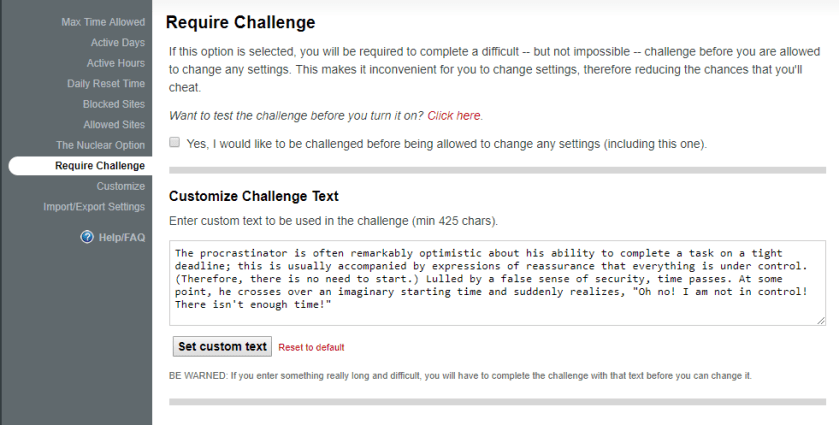Select The Nuclear Option in sidebar

click(100, 145)
